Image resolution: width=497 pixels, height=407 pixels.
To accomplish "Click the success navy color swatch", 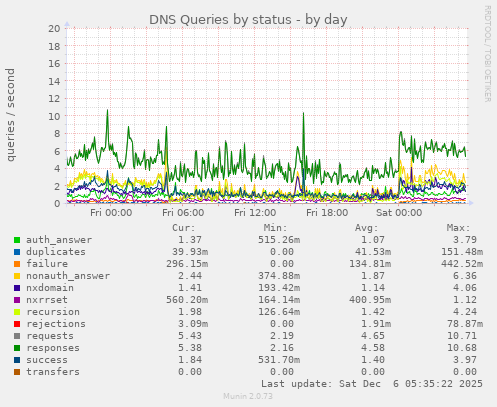I will pyautogui.click(x=17, y=360).
